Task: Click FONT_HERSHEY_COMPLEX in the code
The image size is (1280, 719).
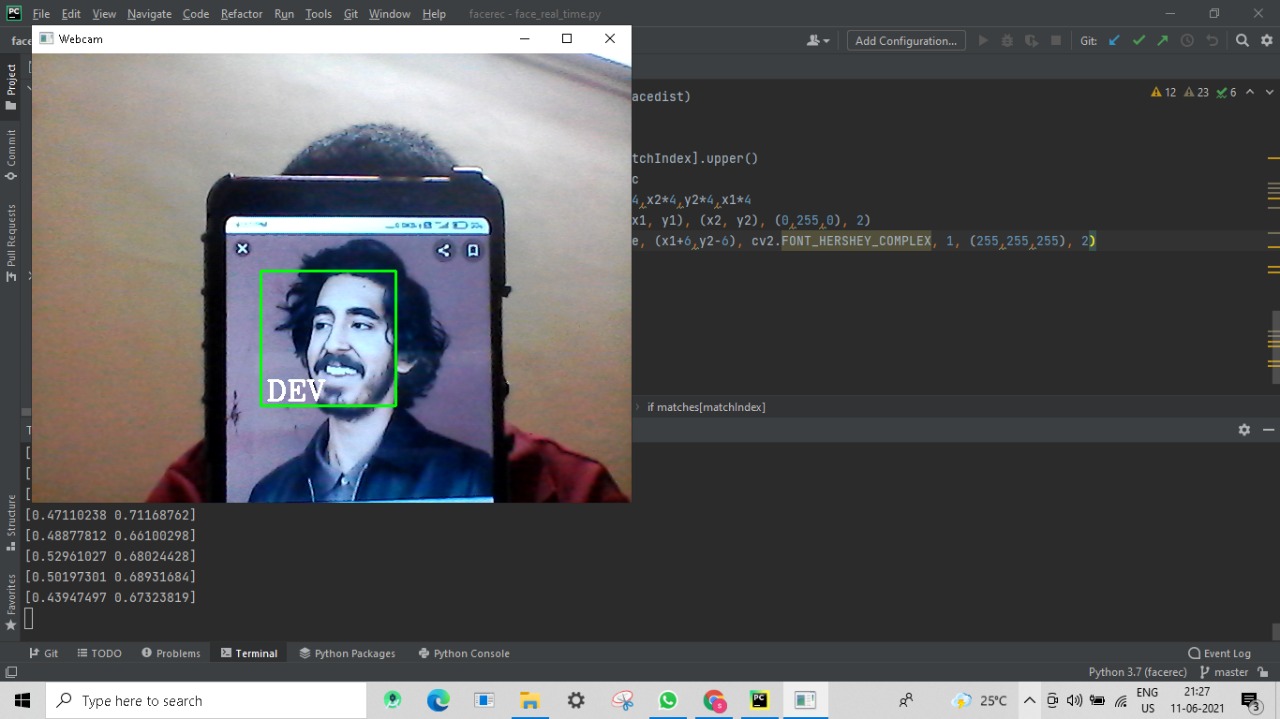Action: click(x=856, y=241)
